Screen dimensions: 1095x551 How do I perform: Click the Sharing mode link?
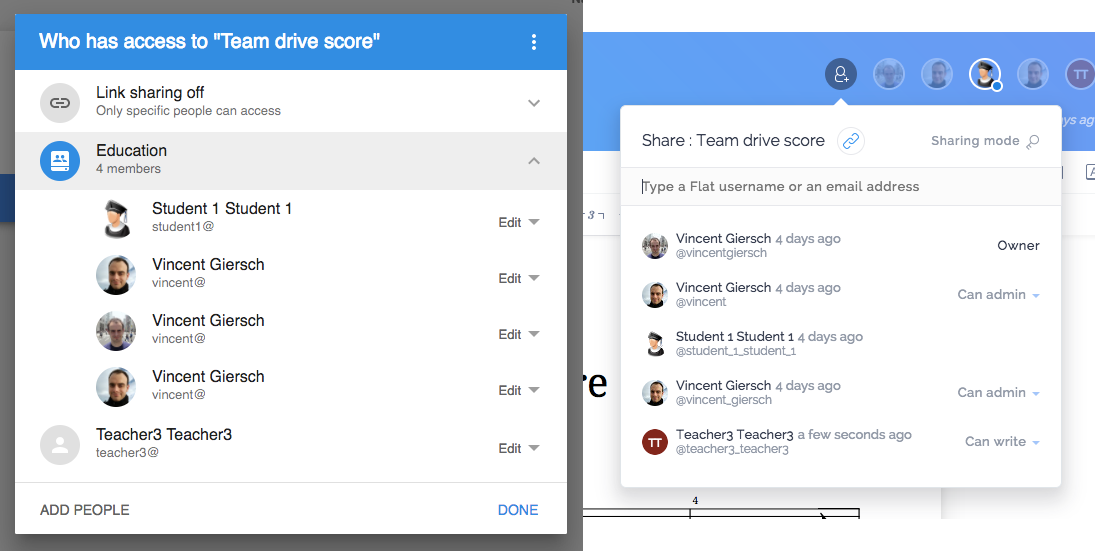coord(975,141)
